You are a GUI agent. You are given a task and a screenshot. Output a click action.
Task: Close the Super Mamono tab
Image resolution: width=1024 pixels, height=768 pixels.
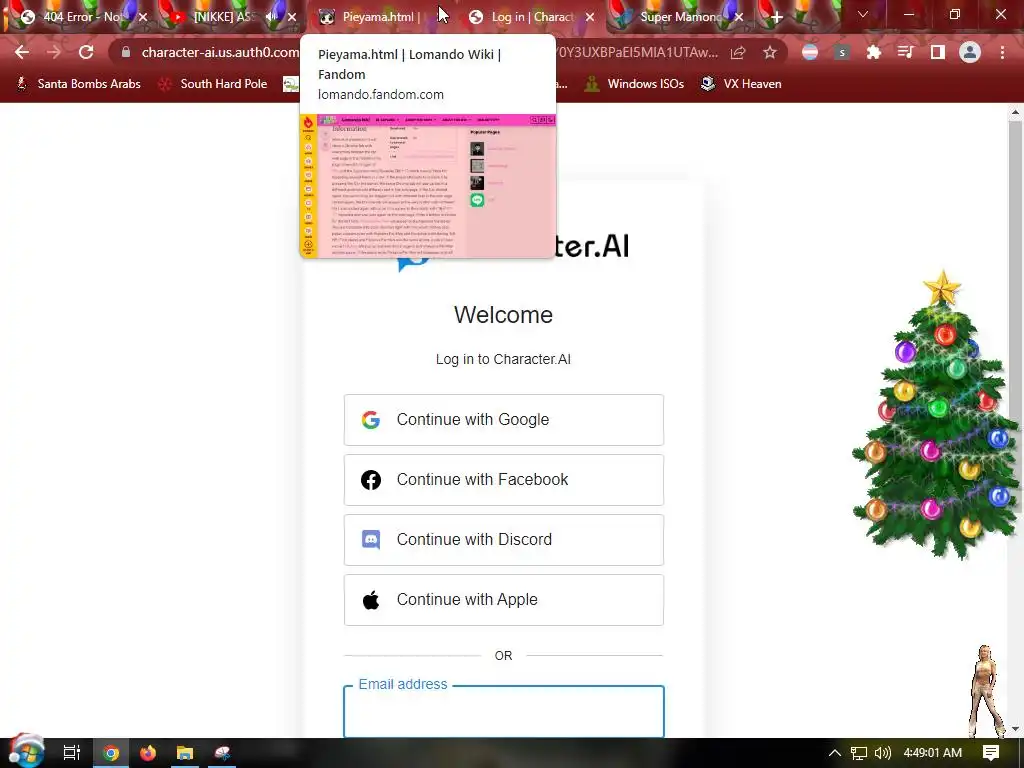coord(739,17)
